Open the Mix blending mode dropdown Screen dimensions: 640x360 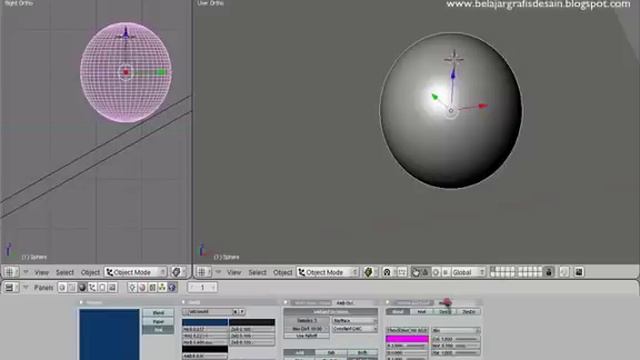pyautogui.click(x=456, y=330)
